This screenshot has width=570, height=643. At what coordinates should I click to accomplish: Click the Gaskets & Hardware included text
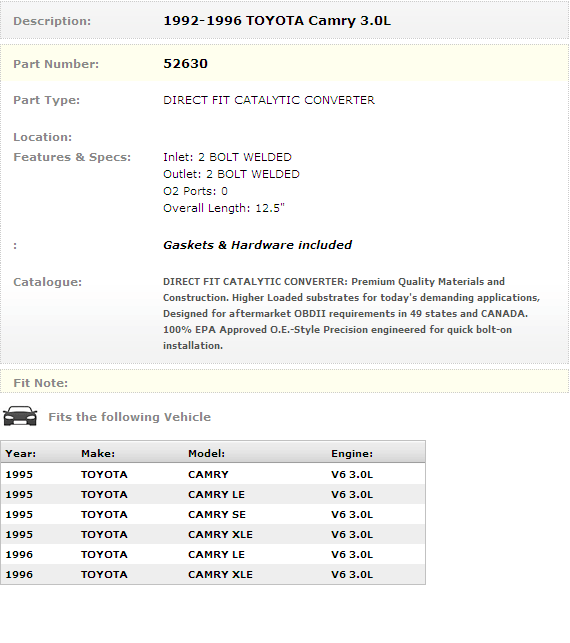[257, 245]
